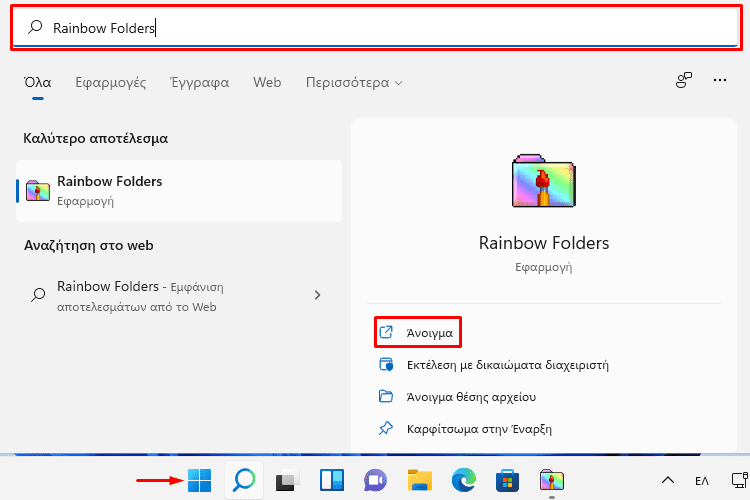750x500 pixels.
Task: Expand the Περισσότερα dropdown
Action: pyautogui.click(x=354, y=82)
